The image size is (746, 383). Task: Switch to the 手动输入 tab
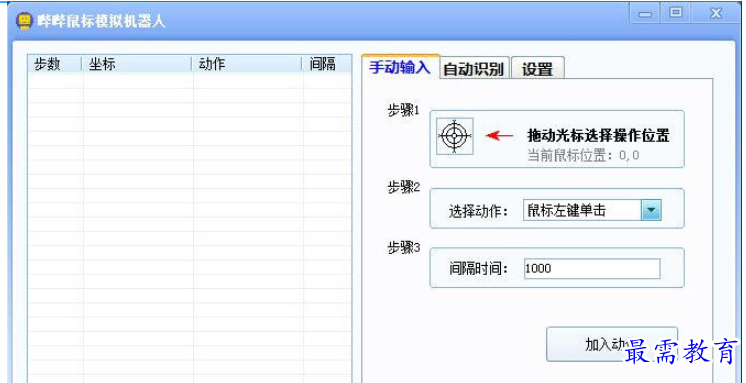coord(400,67)
